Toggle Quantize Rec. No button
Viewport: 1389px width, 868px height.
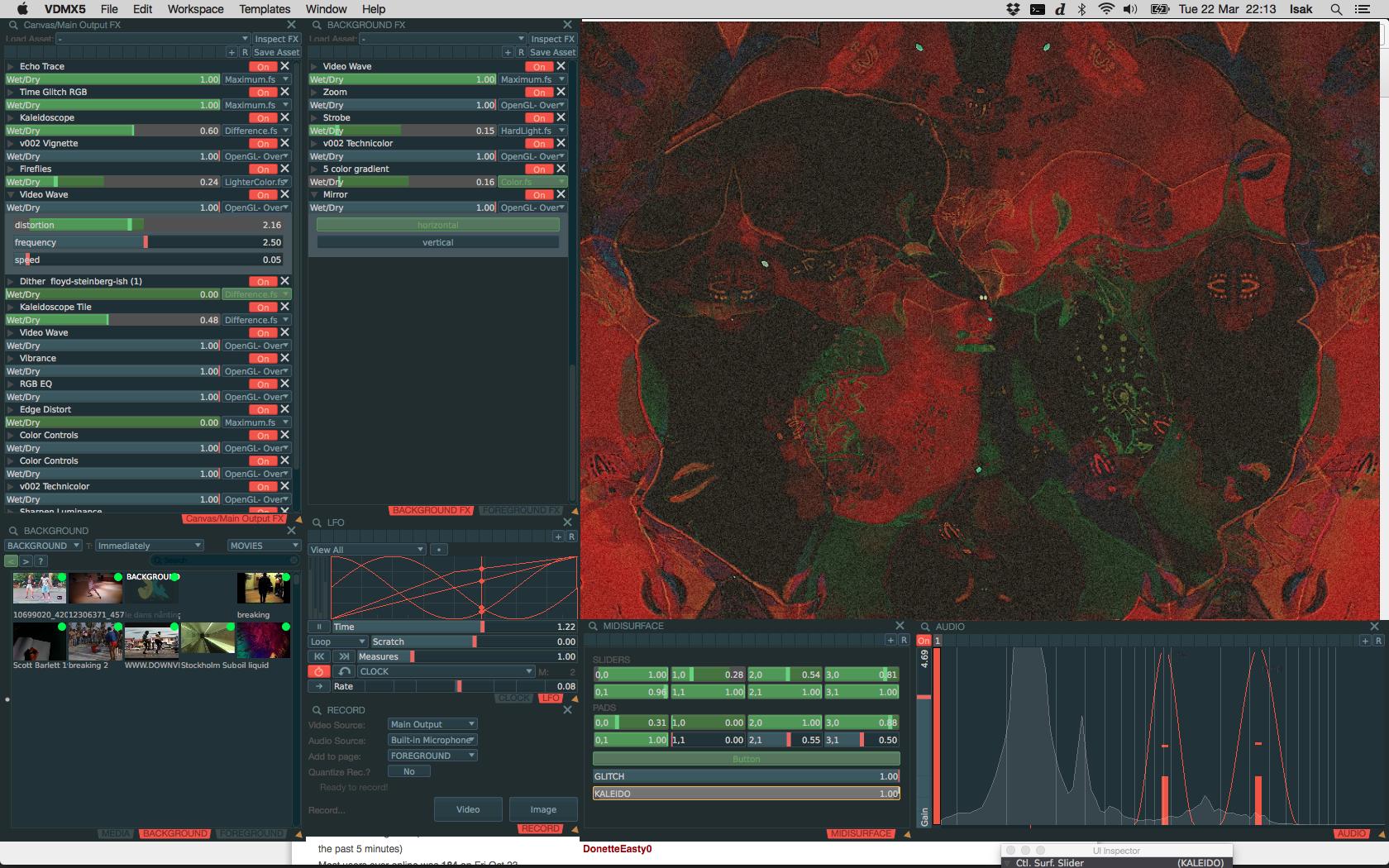point(409,771)
